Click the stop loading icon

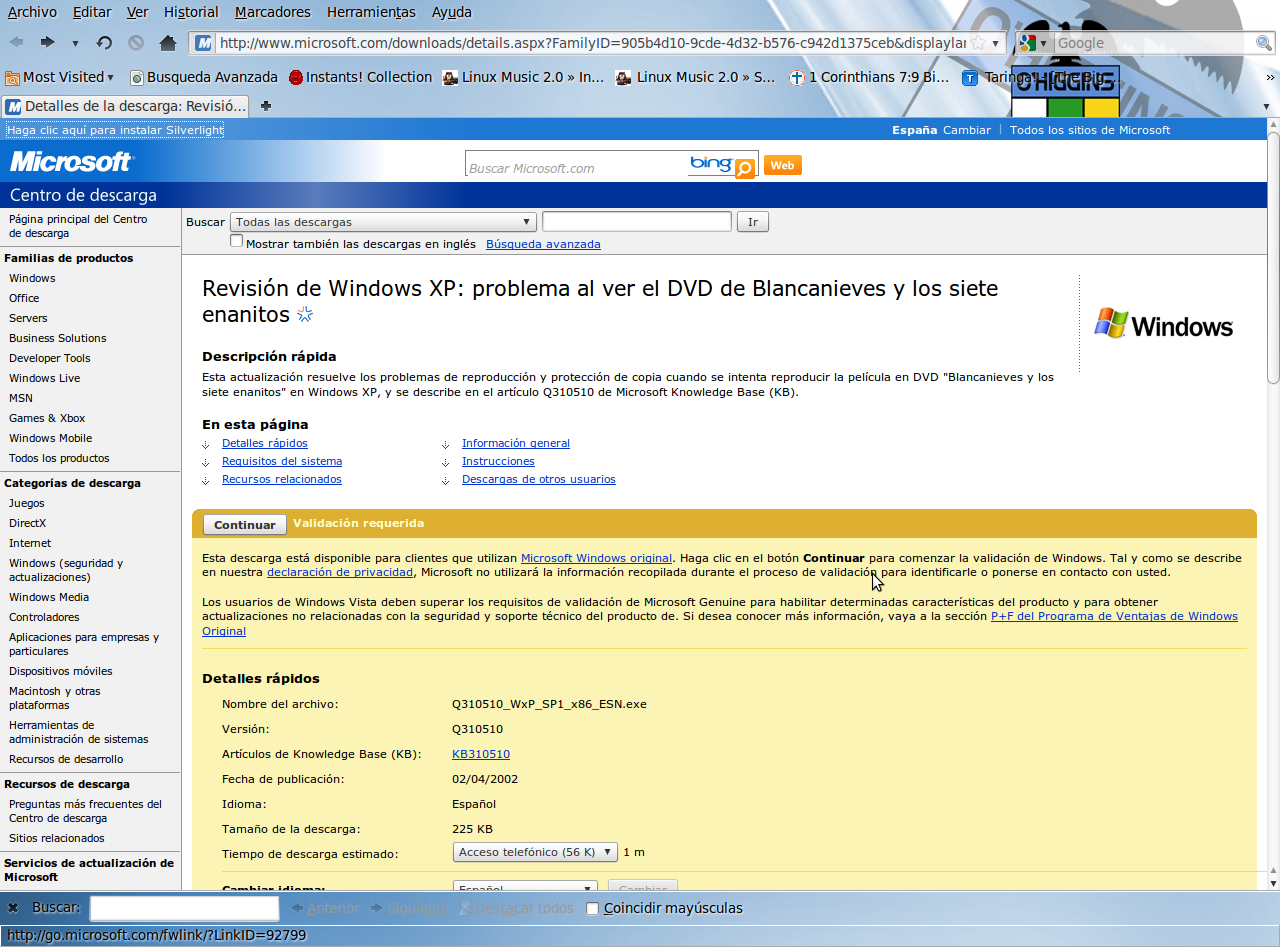tap(136, 43)
